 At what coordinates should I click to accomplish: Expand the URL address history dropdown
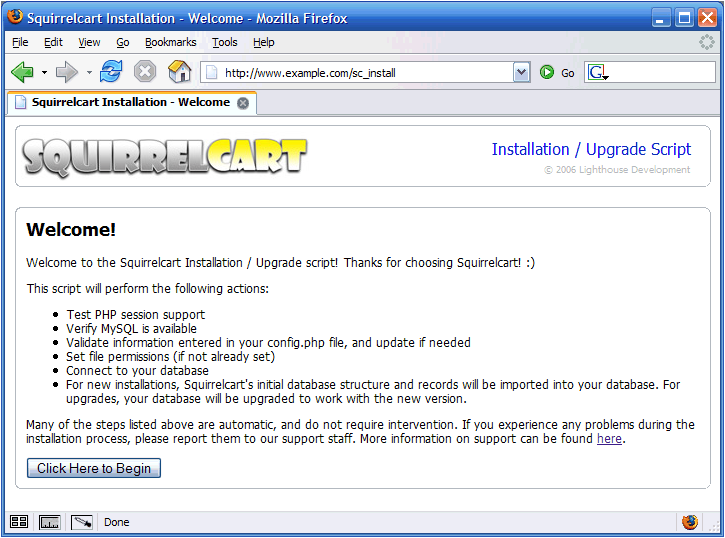click(521, 72)
